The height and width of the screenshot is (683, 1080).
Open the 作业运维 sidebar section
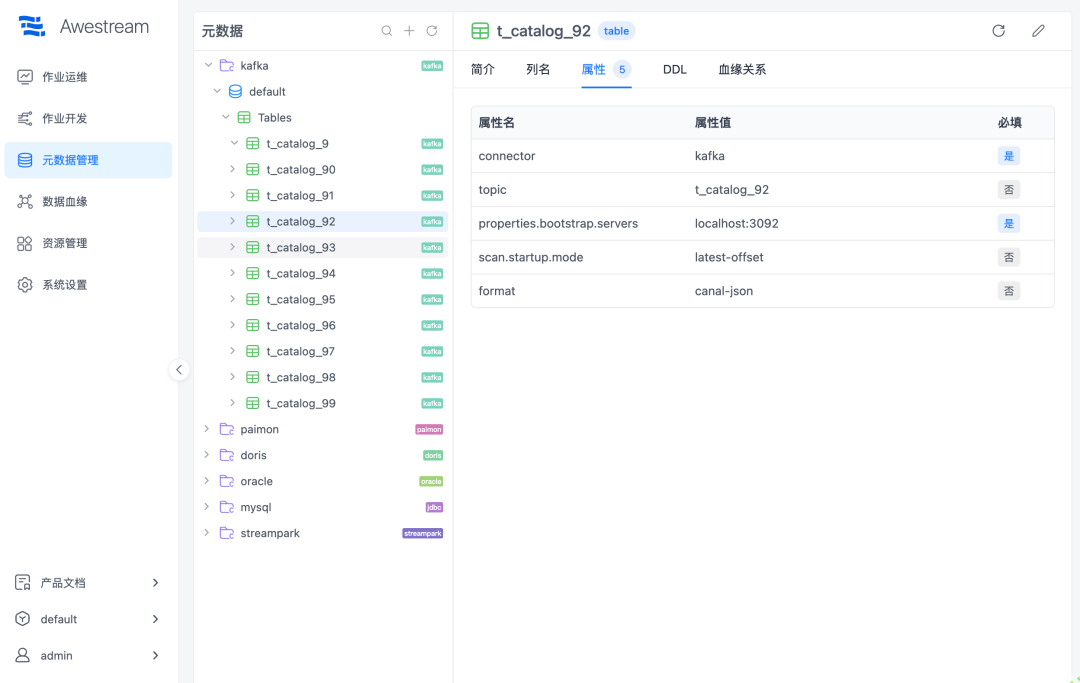coord(87,77)
